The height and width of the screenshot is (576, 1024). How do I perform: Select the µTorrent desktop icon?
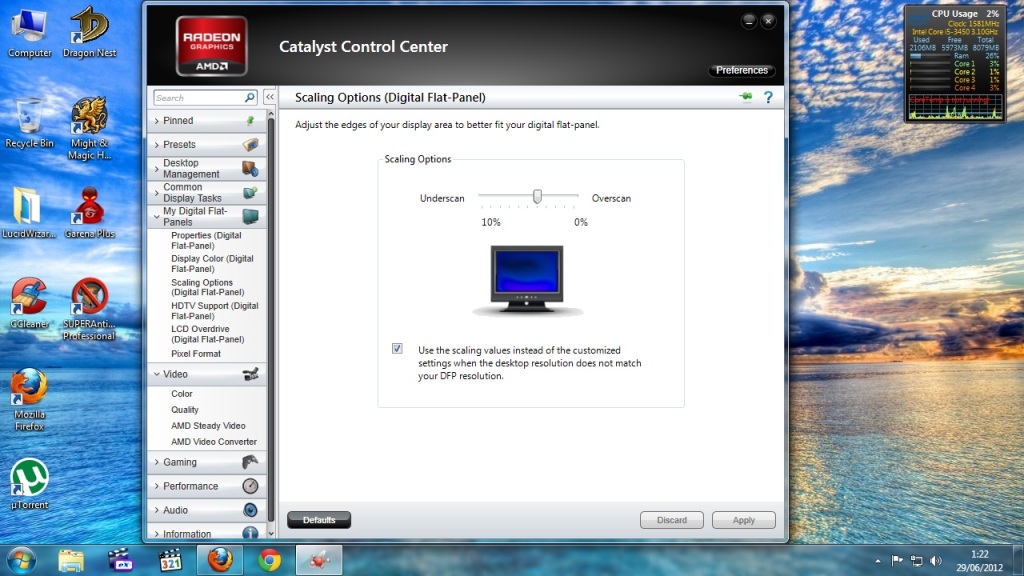pos(29,484)
